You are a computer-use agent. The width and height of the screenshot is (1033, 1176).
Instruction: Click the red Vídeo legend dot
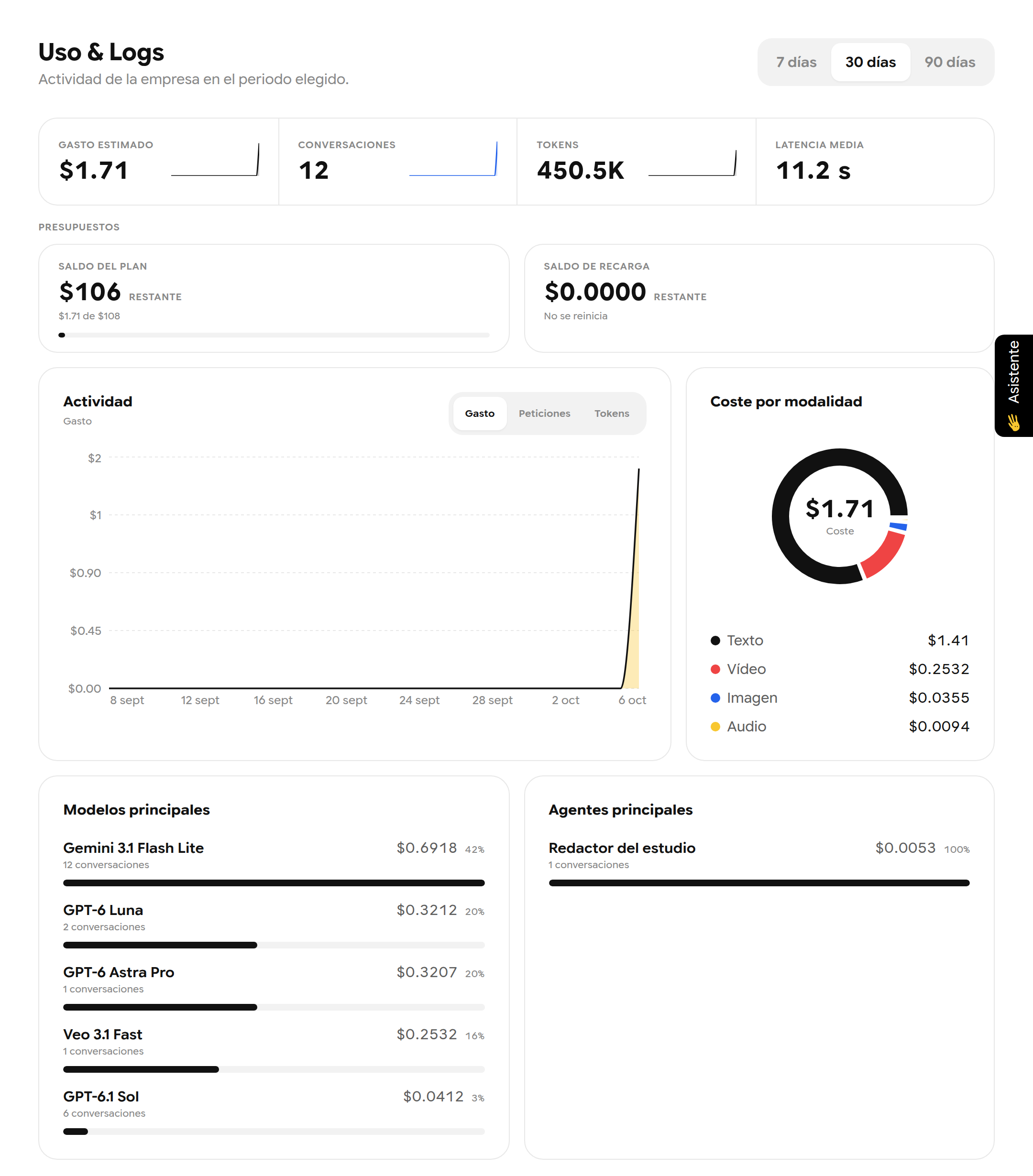click(715, 669)
